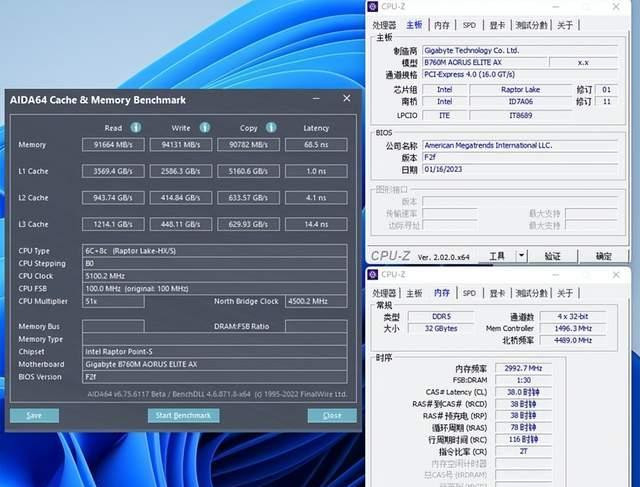
Task: Click the 确定 button in CPU-Z
Action: [x=603, y=256]
